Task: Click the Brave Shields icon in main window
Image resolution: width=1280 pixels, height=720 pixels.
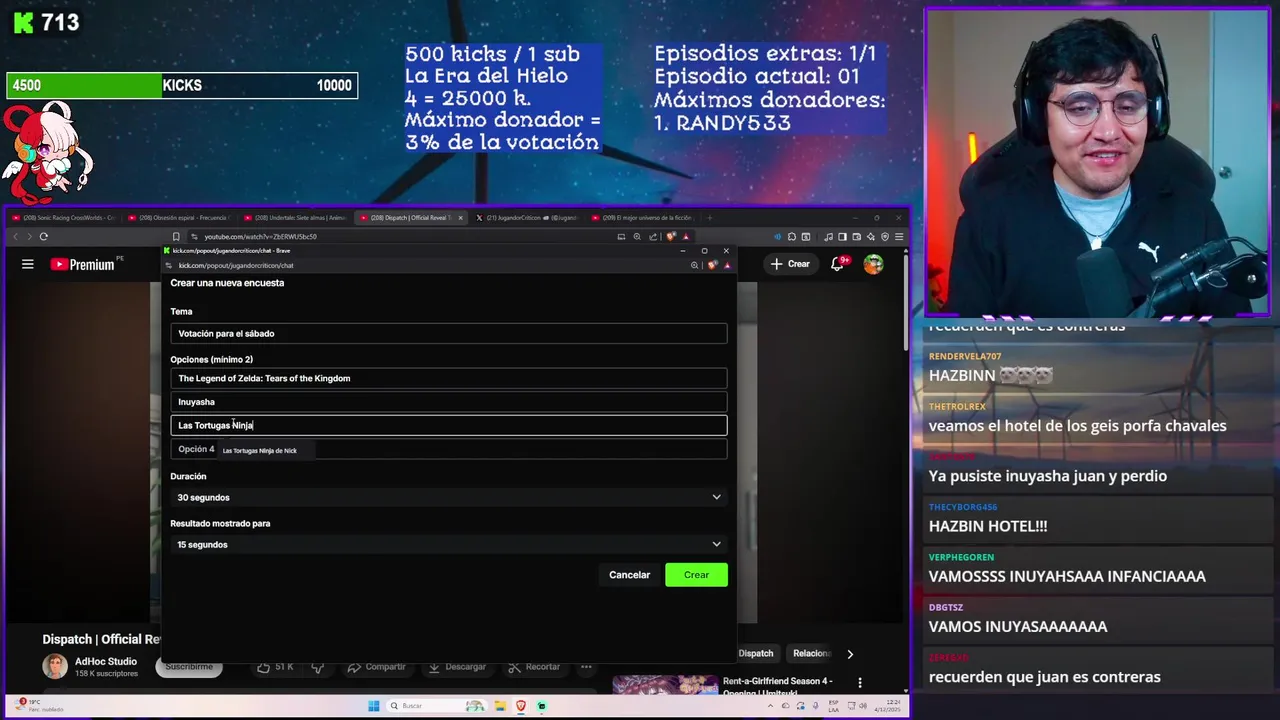Action: point(671,237)
